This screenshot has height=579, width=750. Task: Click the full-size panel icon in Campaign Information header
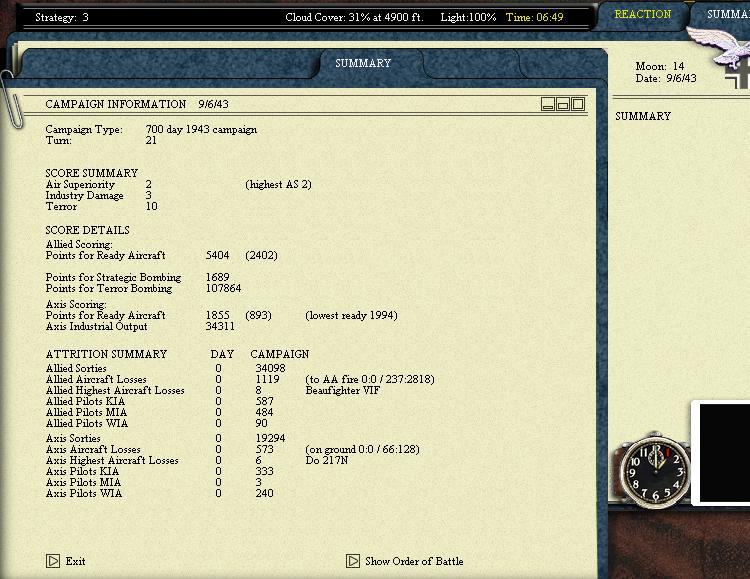[x=578, y=104]
